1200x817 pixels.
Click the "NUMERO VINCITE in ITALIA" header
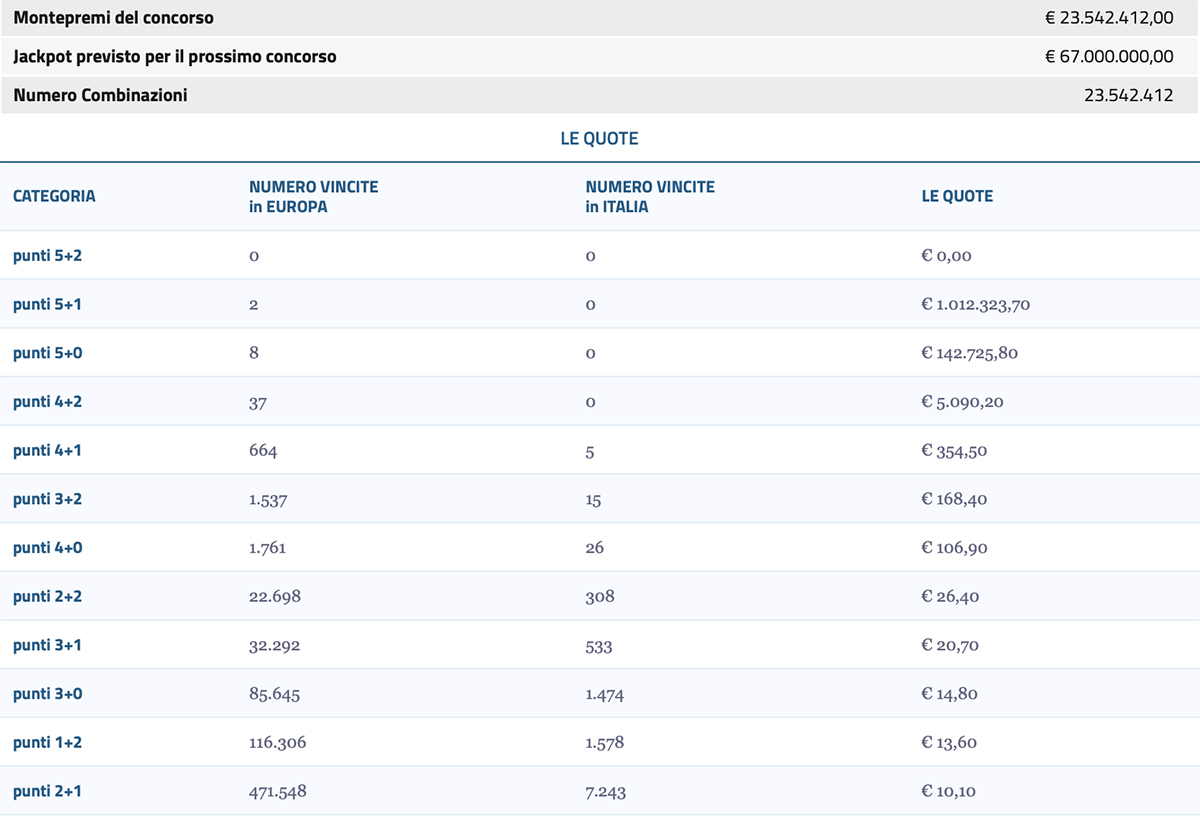[x=650, y=195]
